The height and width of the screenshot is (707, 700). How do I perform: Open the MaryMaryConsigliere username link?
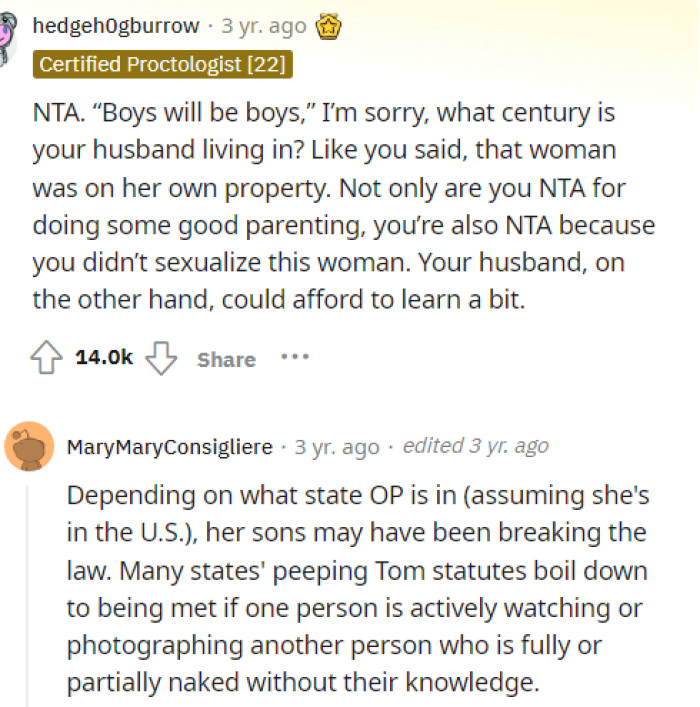point(170,447)
